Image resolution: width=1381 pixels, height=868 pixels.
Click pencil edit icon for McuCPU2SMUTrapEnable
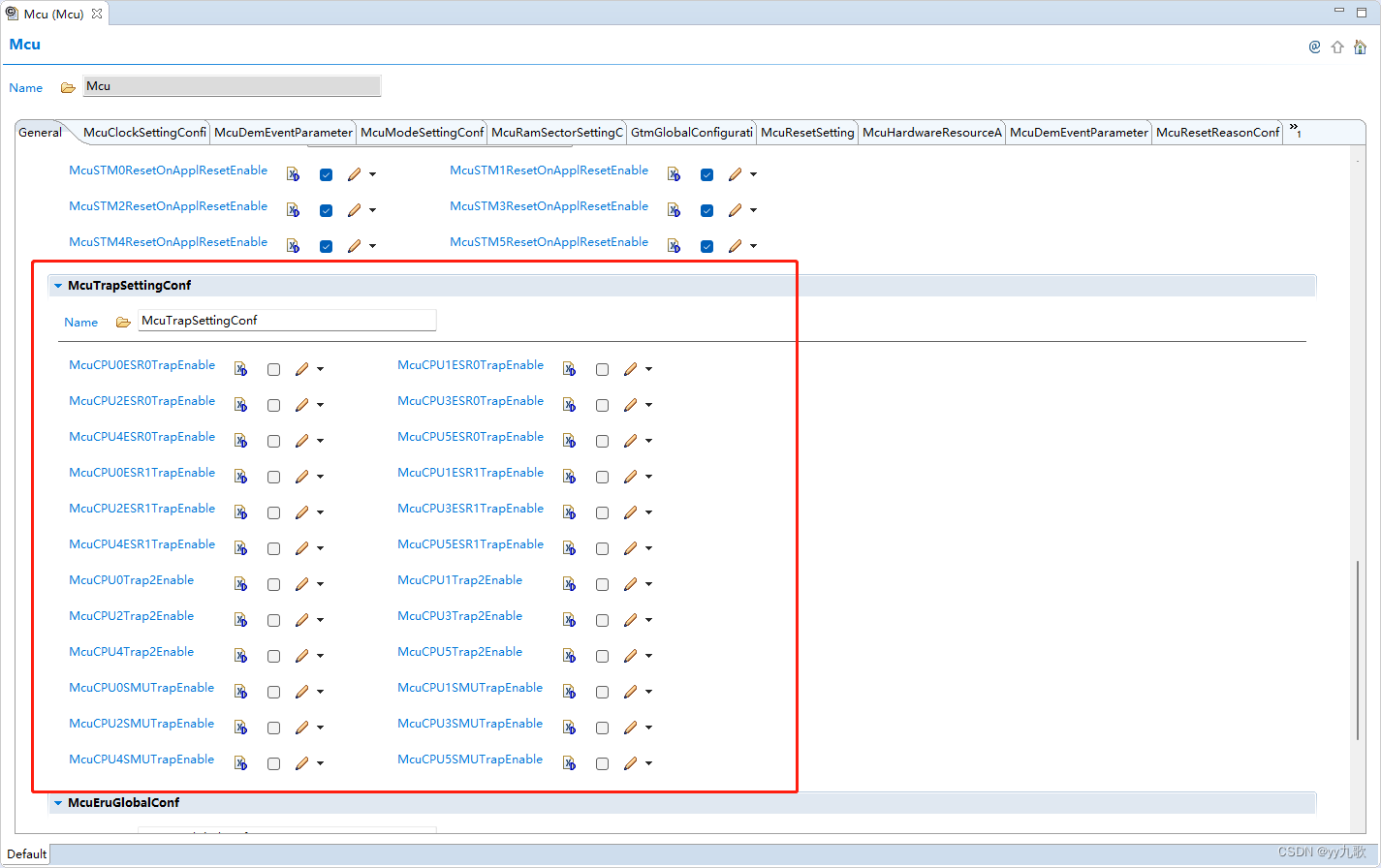[x=302, y=728]
